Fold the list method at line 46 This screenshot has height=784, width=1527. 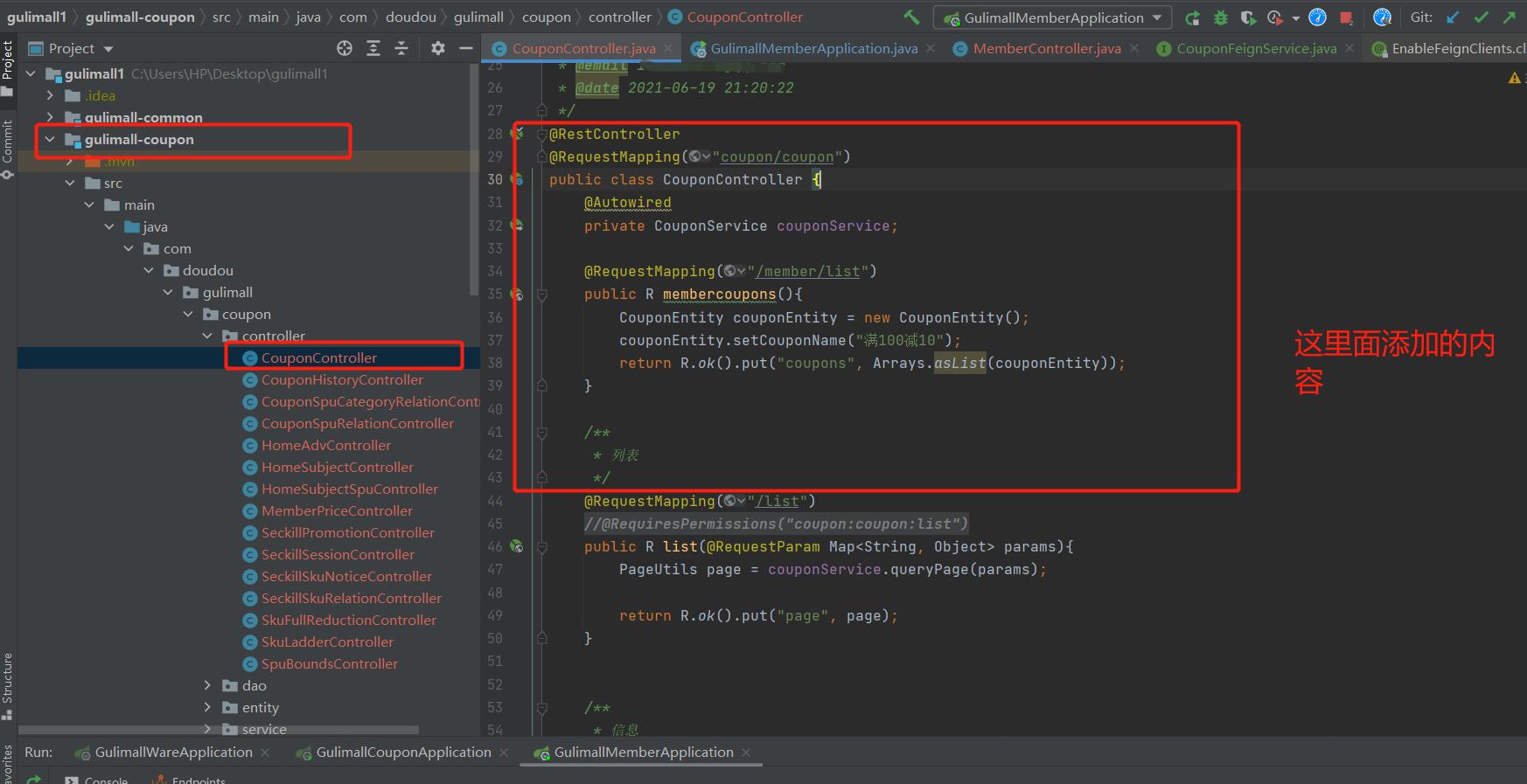(x=541, y=547)
